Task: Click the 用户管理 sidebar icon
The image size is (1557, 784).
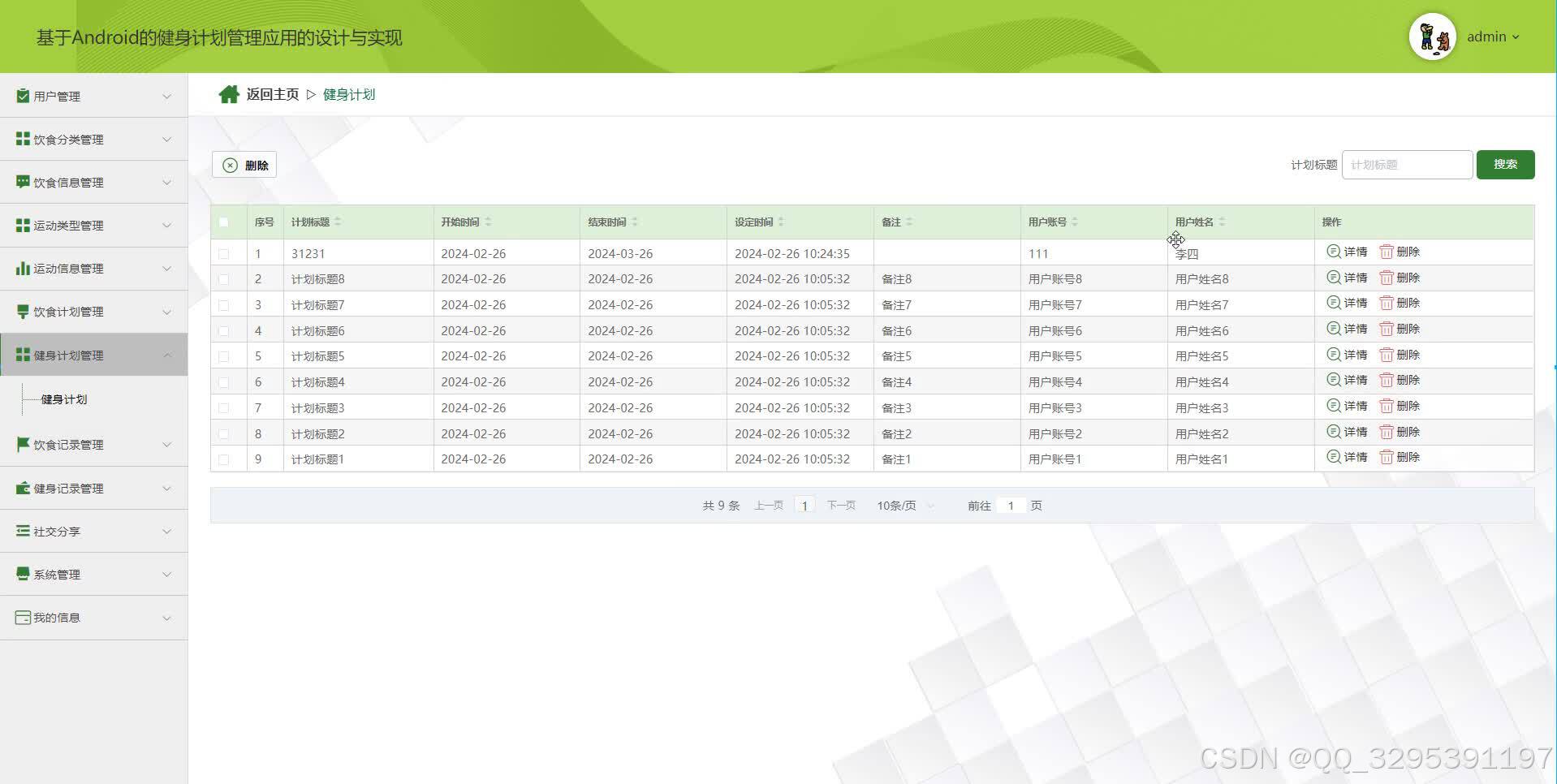Action: (x=23, y=96)
